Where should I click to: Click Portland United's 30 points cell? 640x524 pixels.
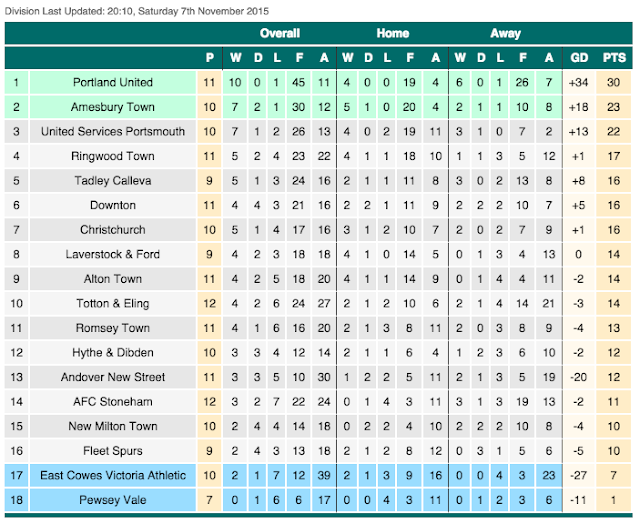point(613,82)
